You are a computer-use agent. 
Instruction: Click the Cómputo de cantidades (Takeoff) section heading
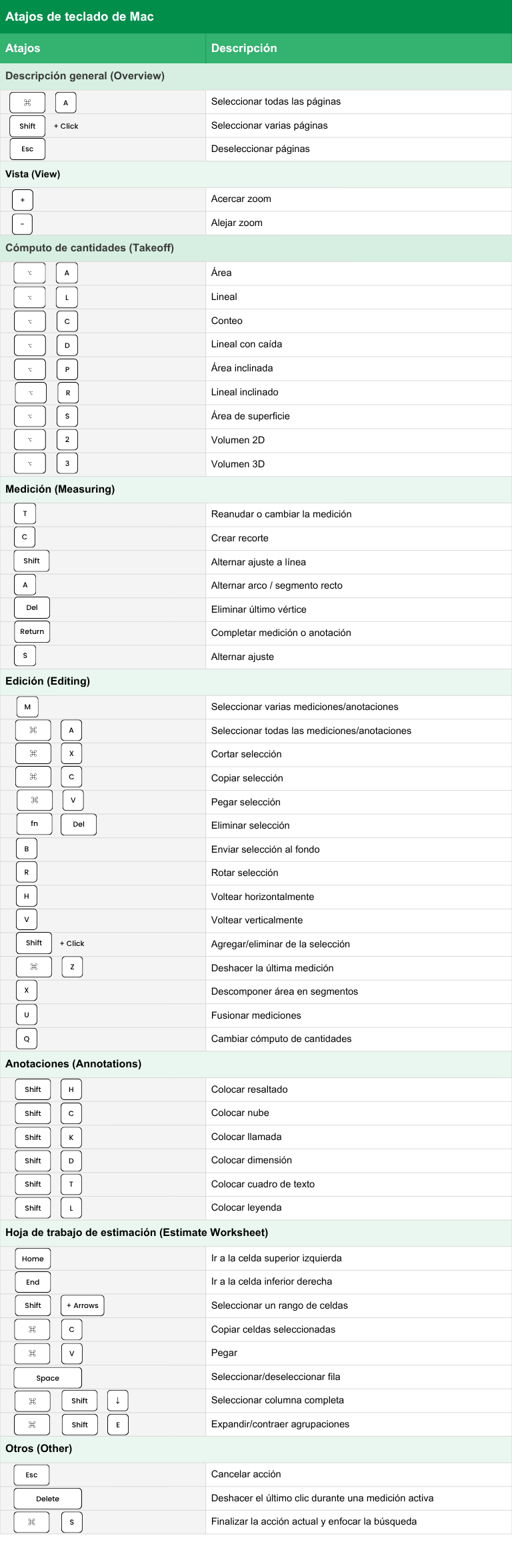[89, 248]
